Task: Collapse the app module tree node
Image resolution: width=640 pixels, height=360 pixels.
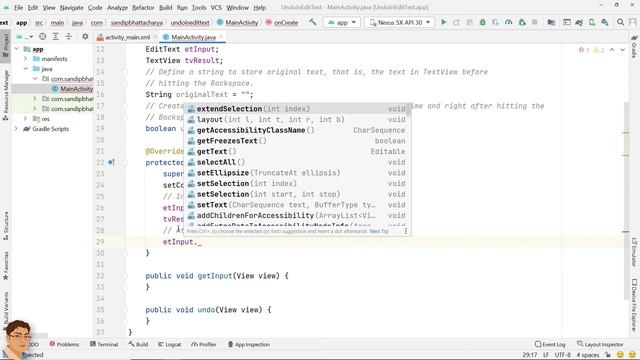Action: [17, 49]
